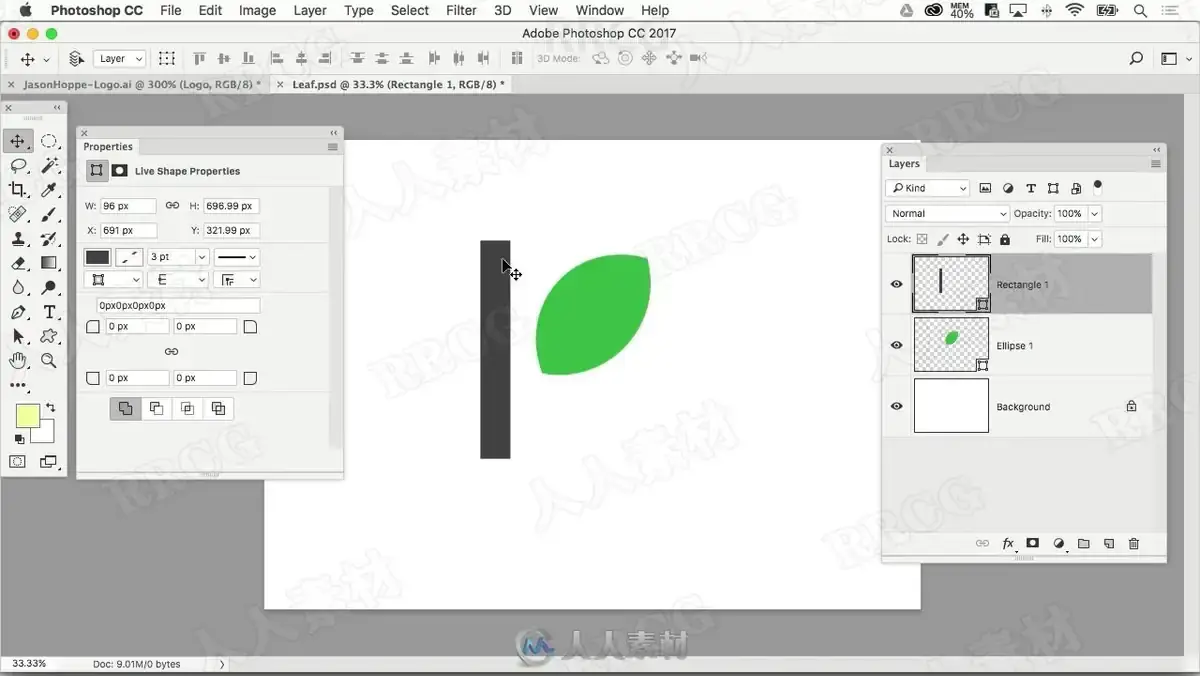Reset default foreground and background colors

[20, 439]
